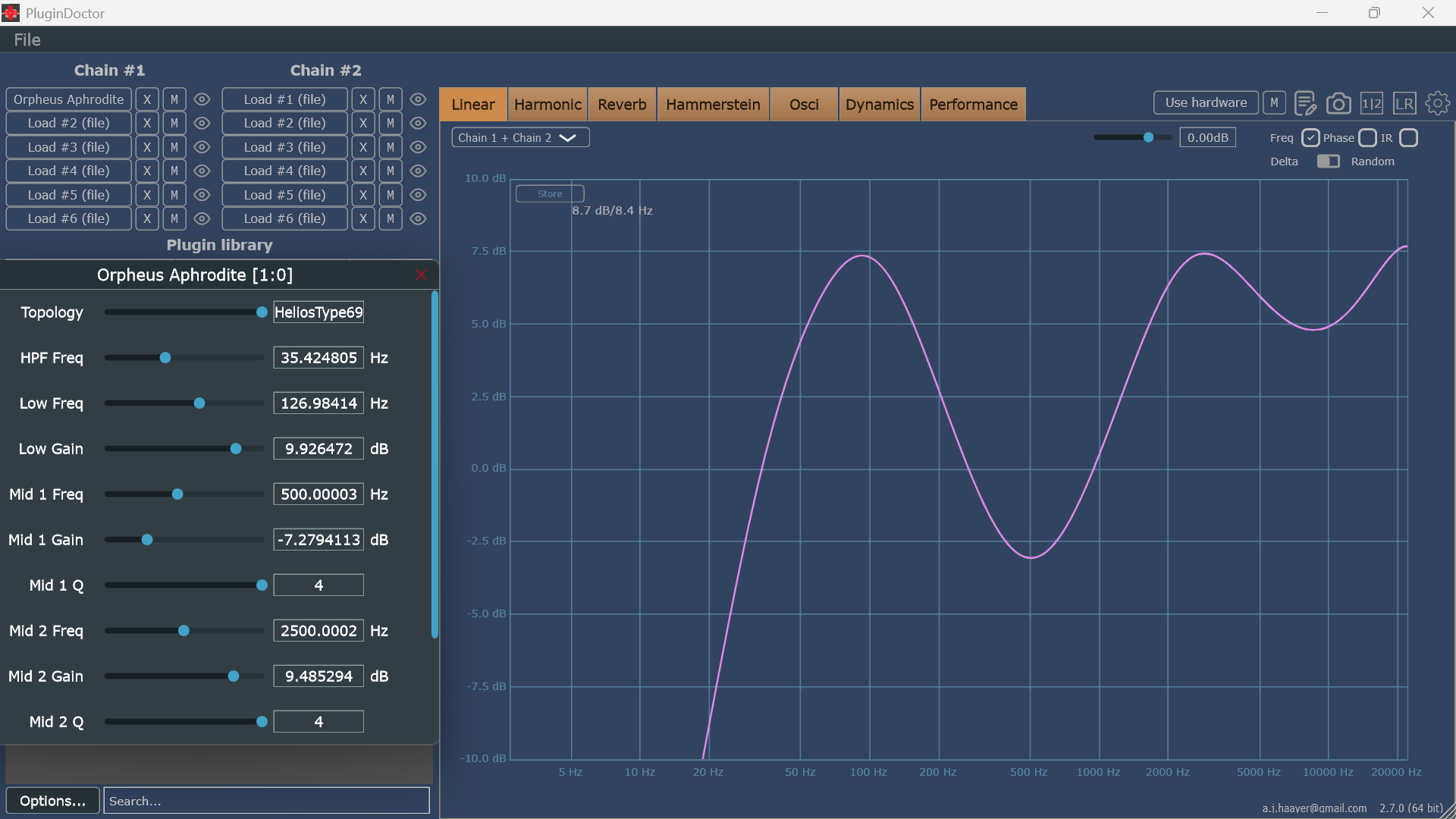Image resolution: width=1456 pixels, height=819 pixels.
Task: Click X for Chain 2 Load #4
Action: [x=363, y=171]
